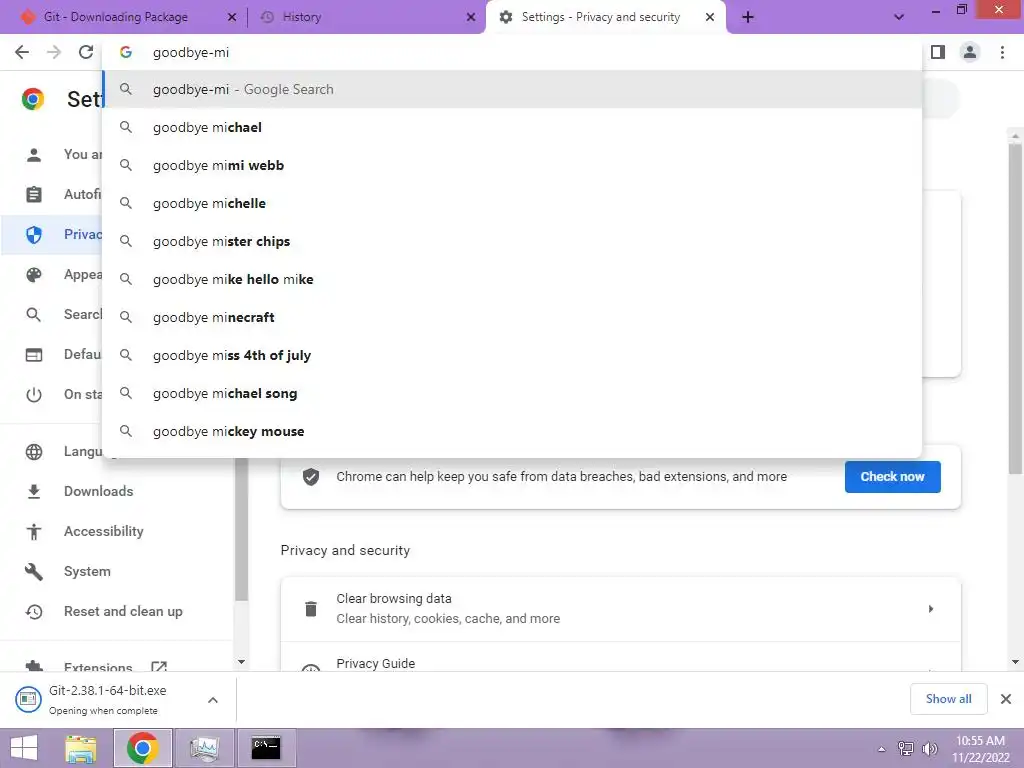Viewport: 1024px width, 768px height.
Task: Select the goodbye-mi Google Search suggestion
Action: click(x=513, y=89)
